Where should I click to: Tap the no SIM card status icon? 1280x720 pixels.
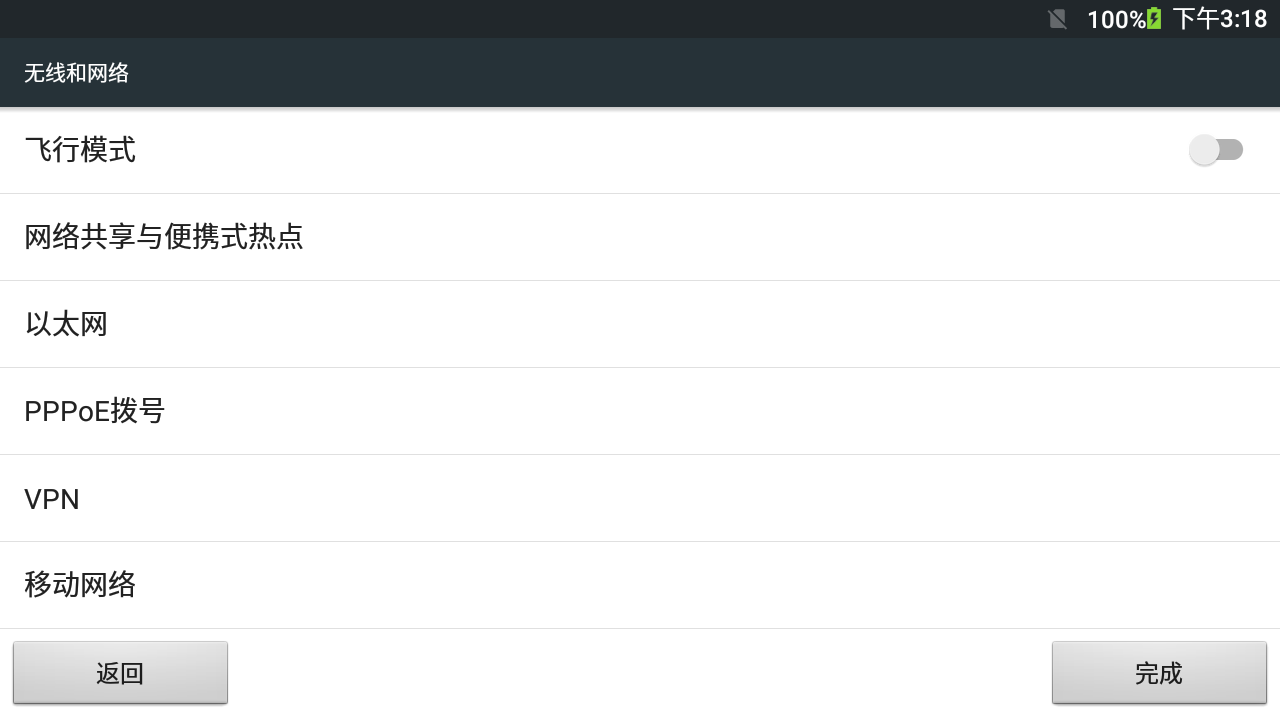(x=1057, y=19)
